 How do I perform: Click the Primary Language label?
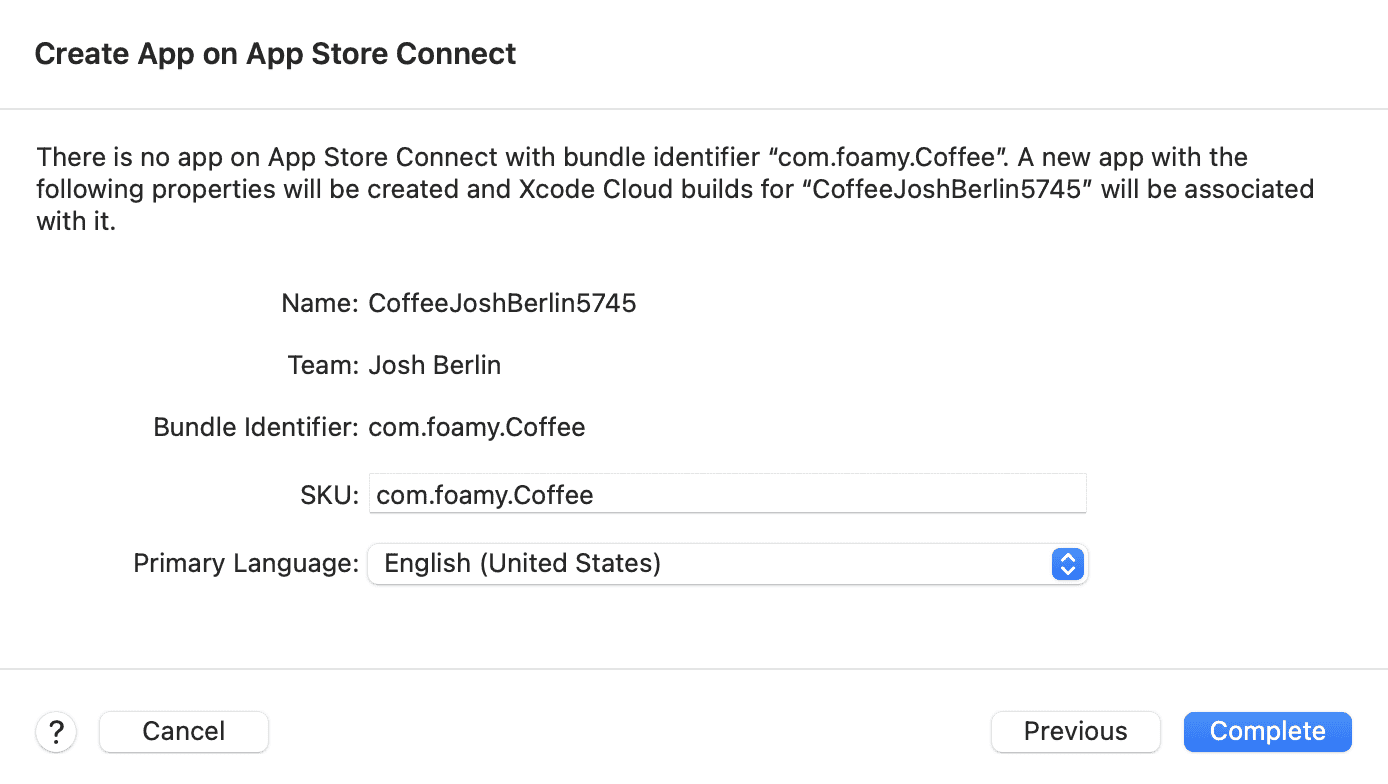click(245, 563)
